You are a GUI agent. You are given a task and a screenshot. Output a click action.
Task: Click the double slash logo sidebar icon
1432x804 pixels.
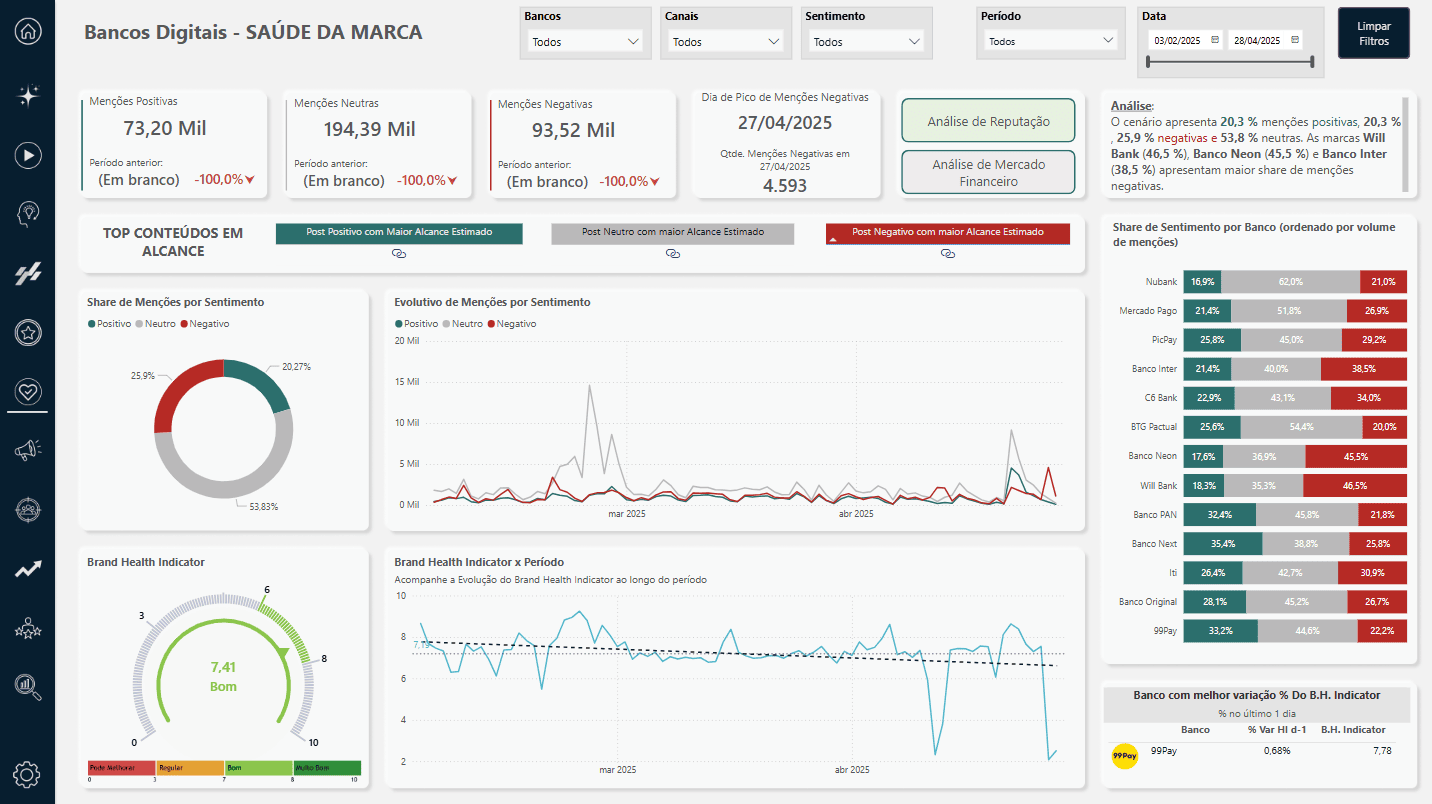pyautogui.click(x=28, y=275)
